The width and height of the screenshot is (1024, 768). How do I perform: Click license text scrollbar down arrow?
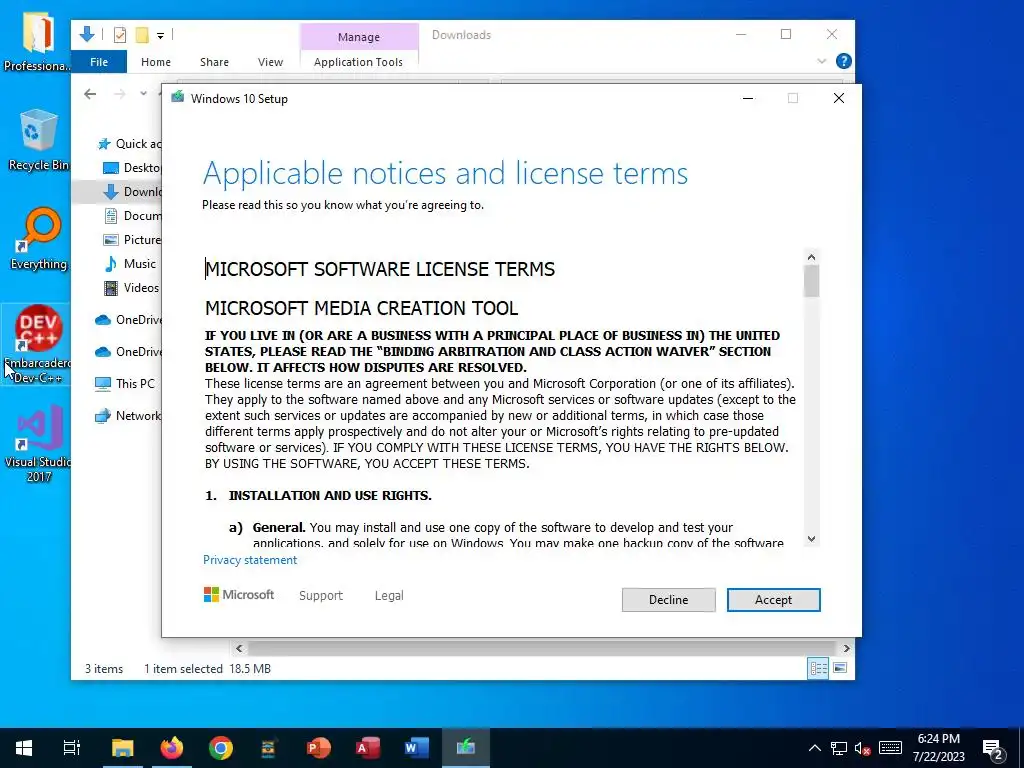(811, 539)
